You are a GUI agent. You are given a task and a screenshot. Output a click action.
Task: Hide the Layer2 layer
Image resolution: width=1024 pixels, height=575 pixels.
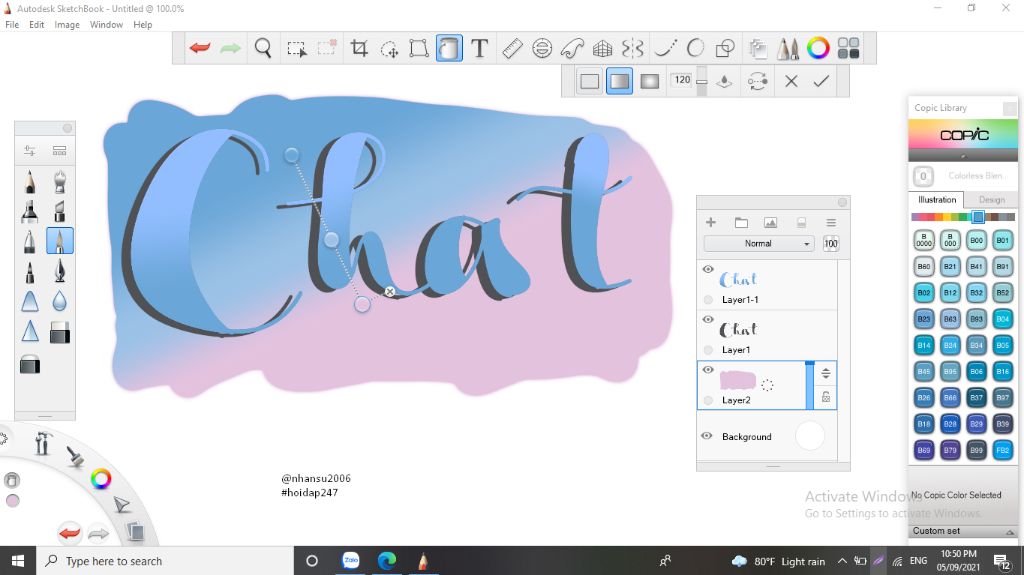[708, 370]
